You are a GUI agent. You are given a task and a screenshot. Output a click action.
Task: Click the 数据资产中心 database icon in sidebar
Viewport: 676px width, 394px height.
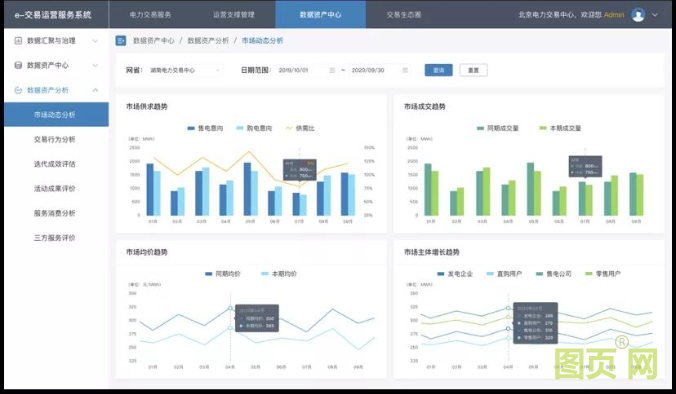[18, 65]
